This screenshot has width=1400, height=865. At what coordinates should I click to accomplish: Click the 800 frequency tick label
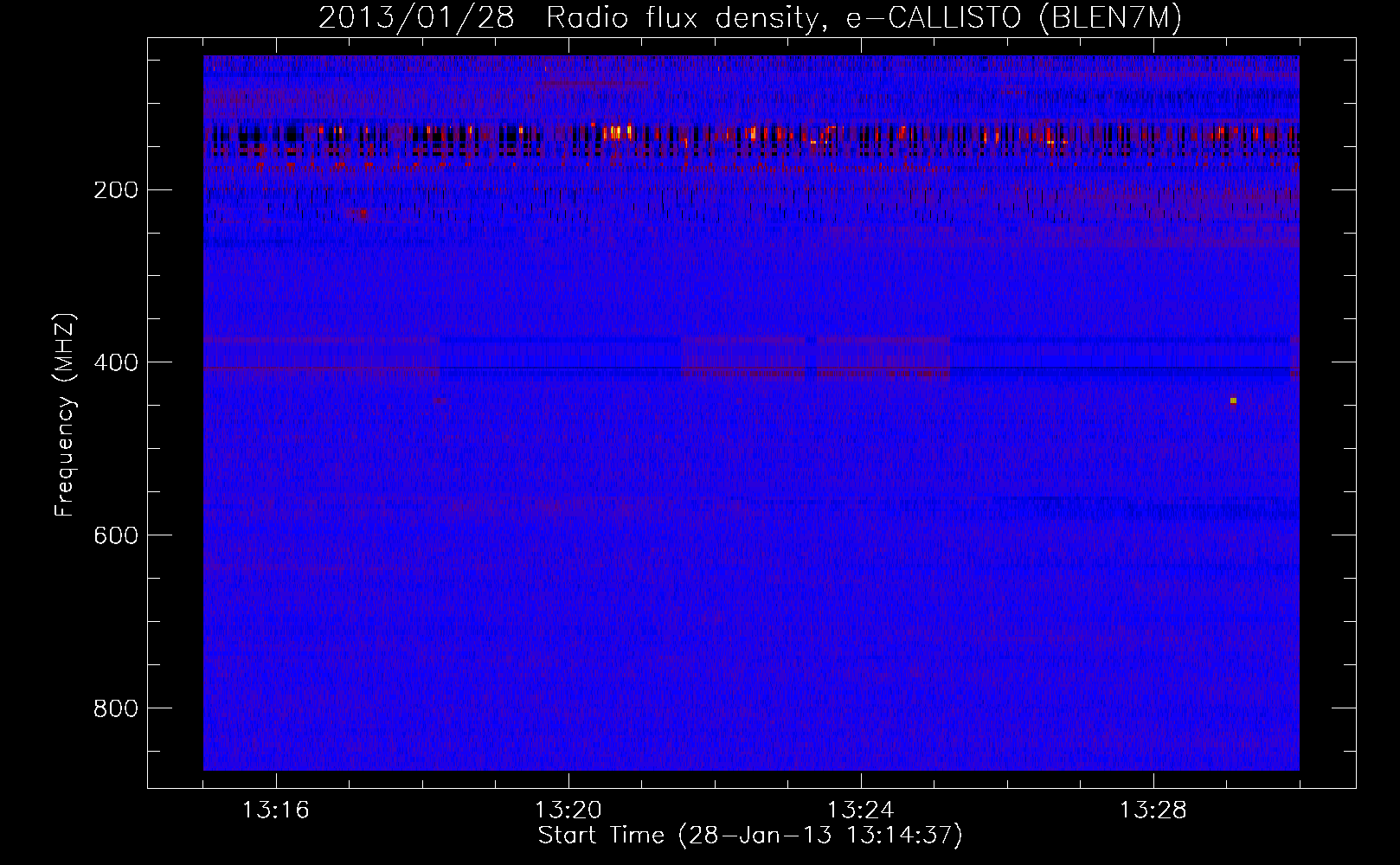point(114,708)
